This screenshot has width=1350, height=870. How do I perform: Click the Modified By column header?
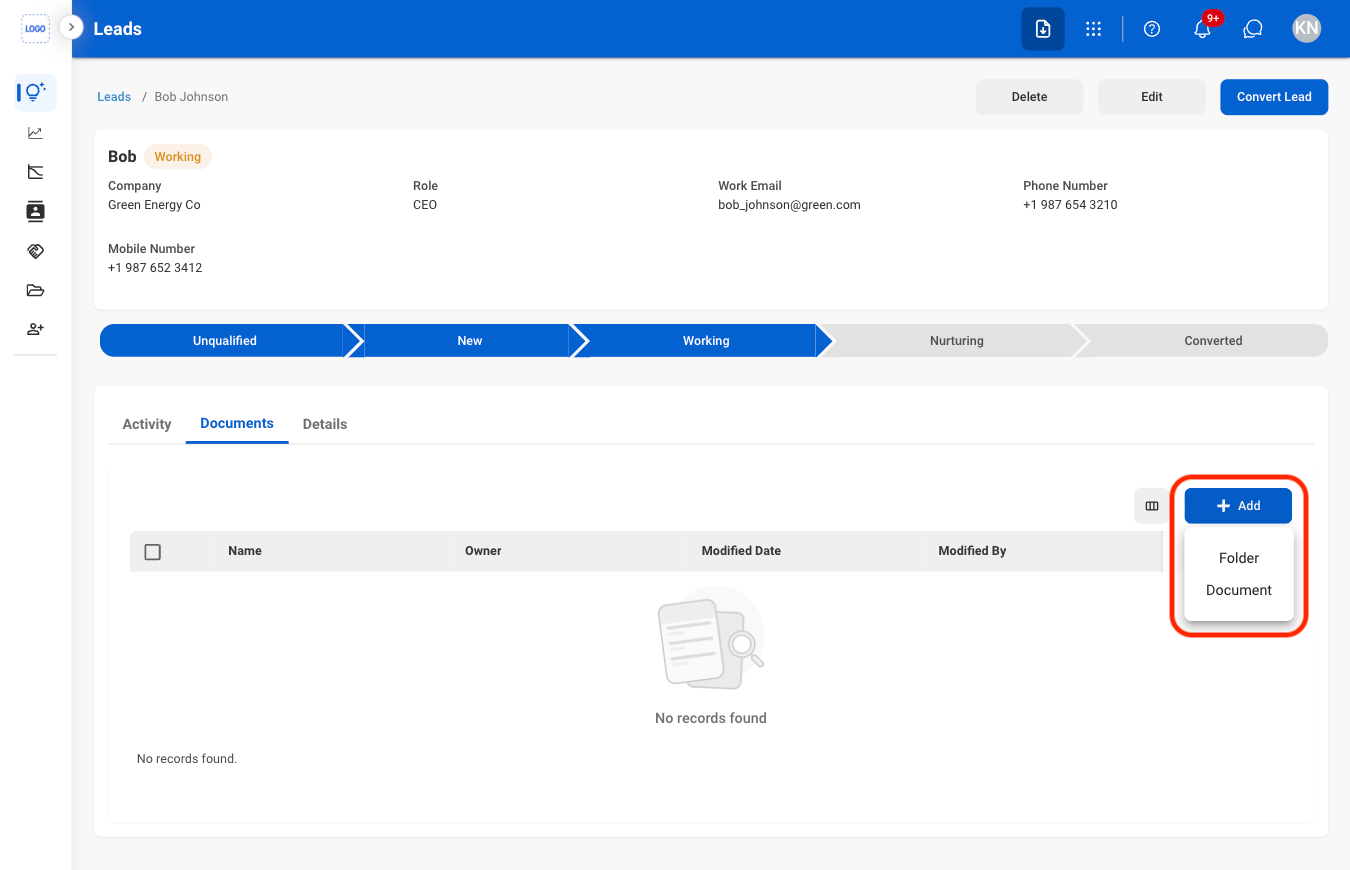click(972, 551)
